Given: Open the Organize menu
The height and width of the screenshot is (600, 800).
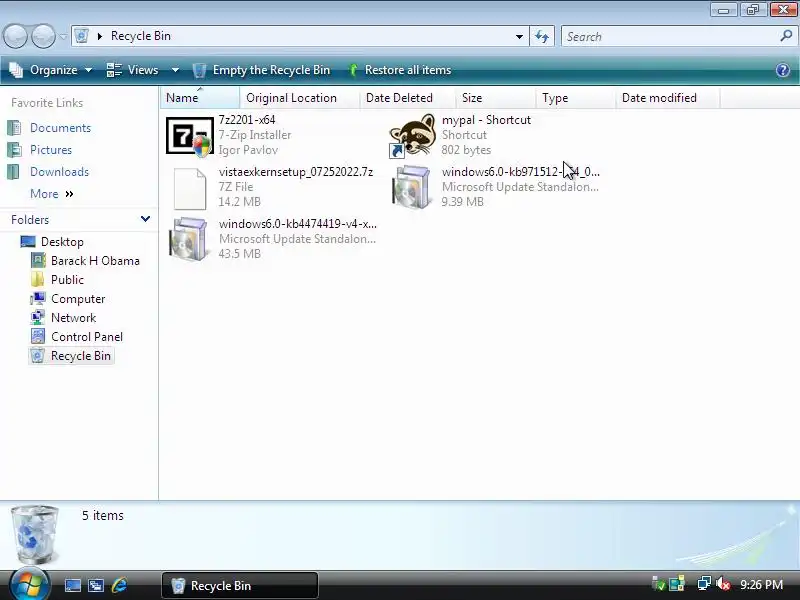Looking at the screenshot, I should (x=51, y=70).
